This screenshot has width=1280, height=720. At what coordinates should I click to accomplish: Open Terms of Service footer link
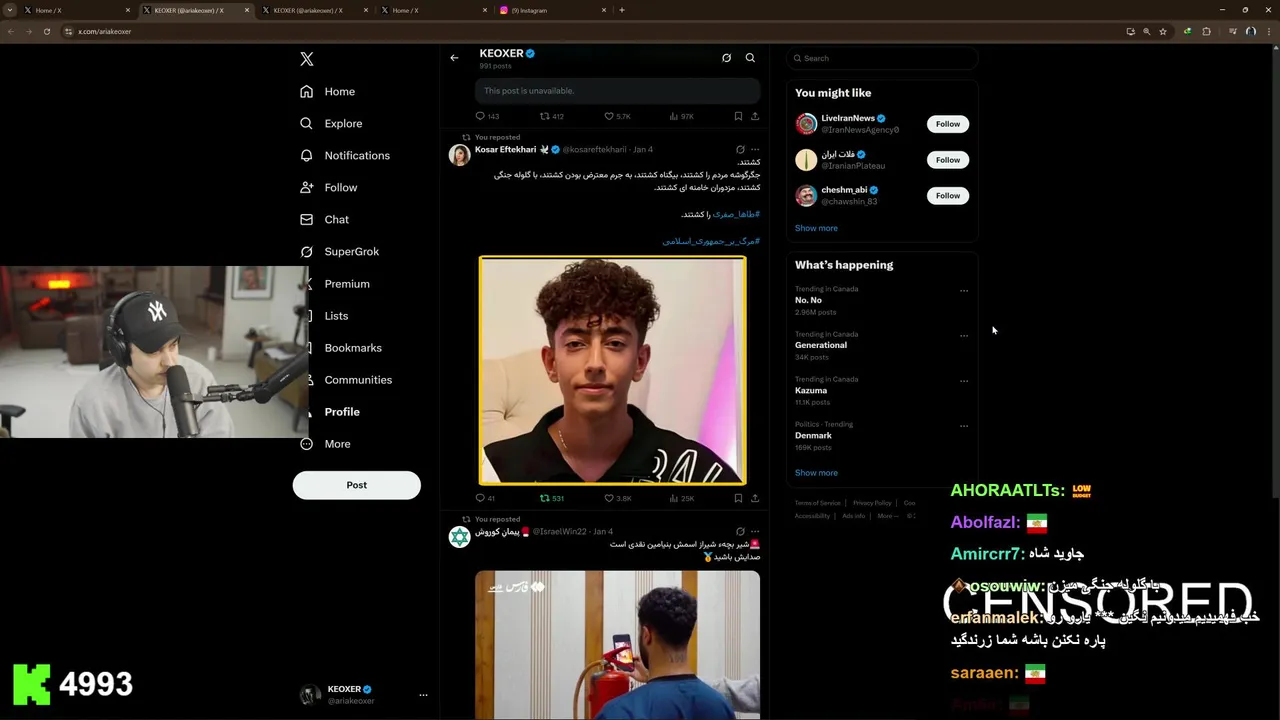[817, 503]
